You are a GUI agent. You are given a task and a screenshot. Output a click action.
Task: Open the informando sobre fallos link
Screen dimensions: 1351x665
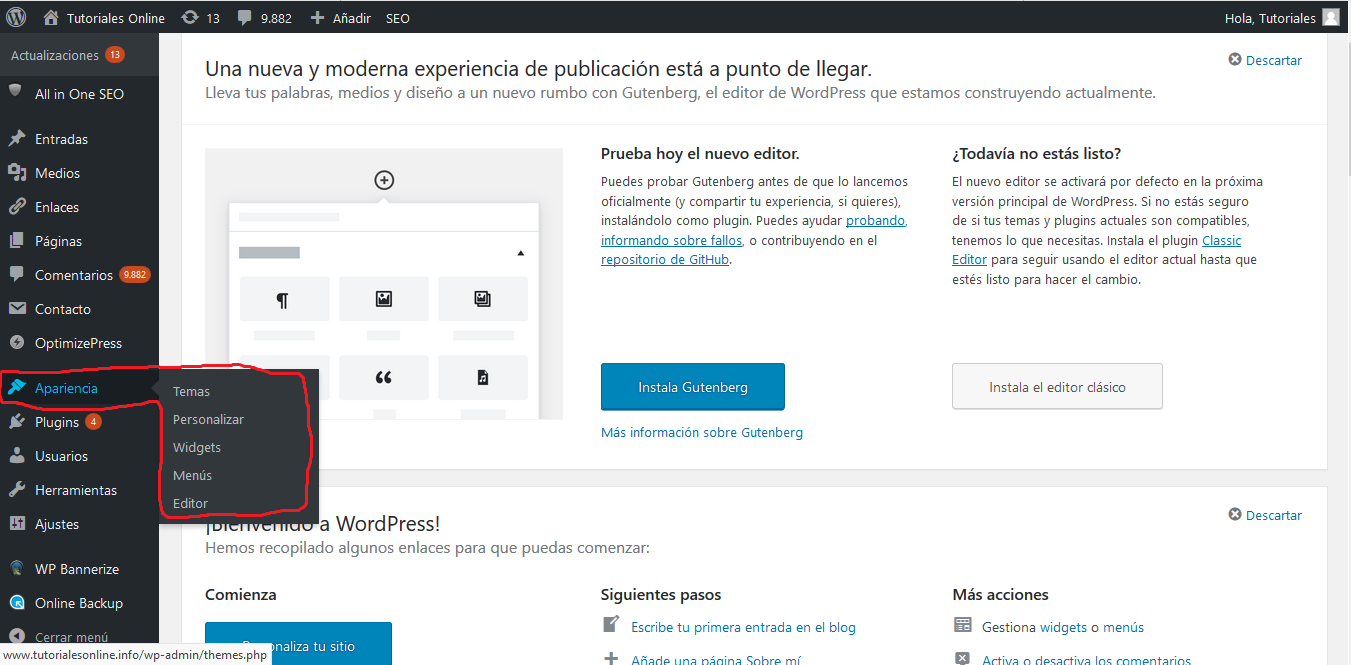[671, 240]
